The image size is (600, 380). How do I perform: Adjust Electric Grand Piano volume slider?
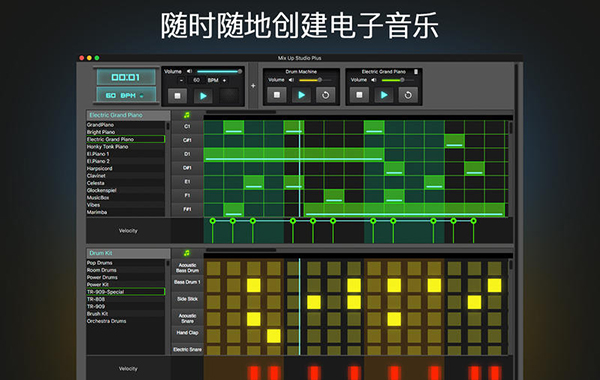[x=398, y=80]
